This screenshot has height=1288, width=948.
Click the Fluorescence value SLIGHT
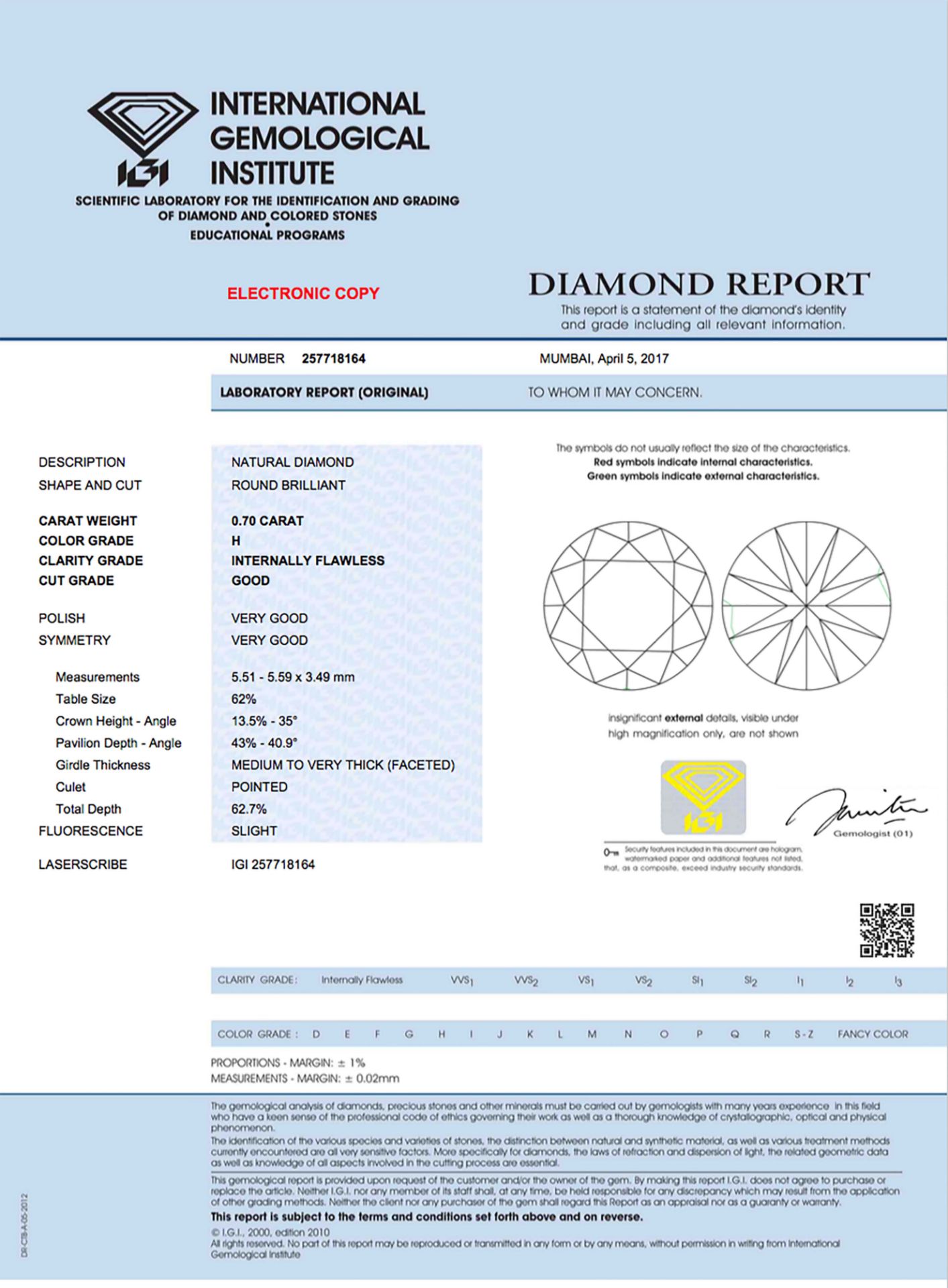254,831
